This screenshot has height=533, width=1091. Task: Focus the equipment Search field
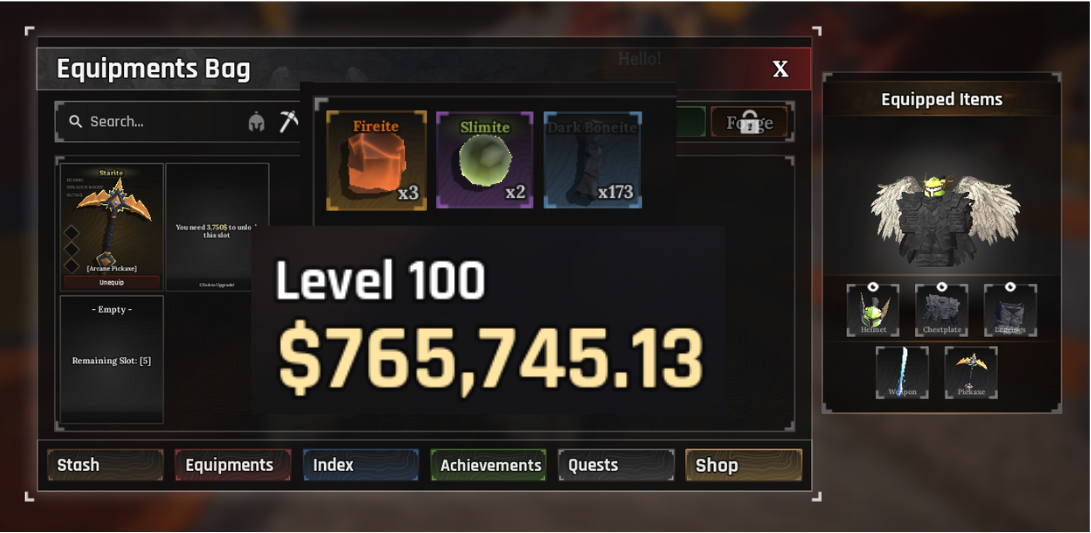point(154,122)
